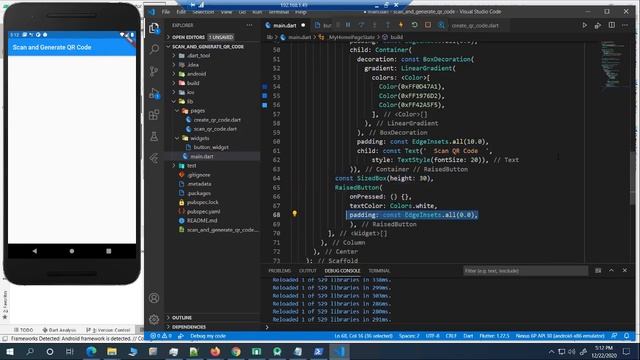Stop the debug session
The height and width of the screenshot is (360, 640).
[x=428, y=25]
